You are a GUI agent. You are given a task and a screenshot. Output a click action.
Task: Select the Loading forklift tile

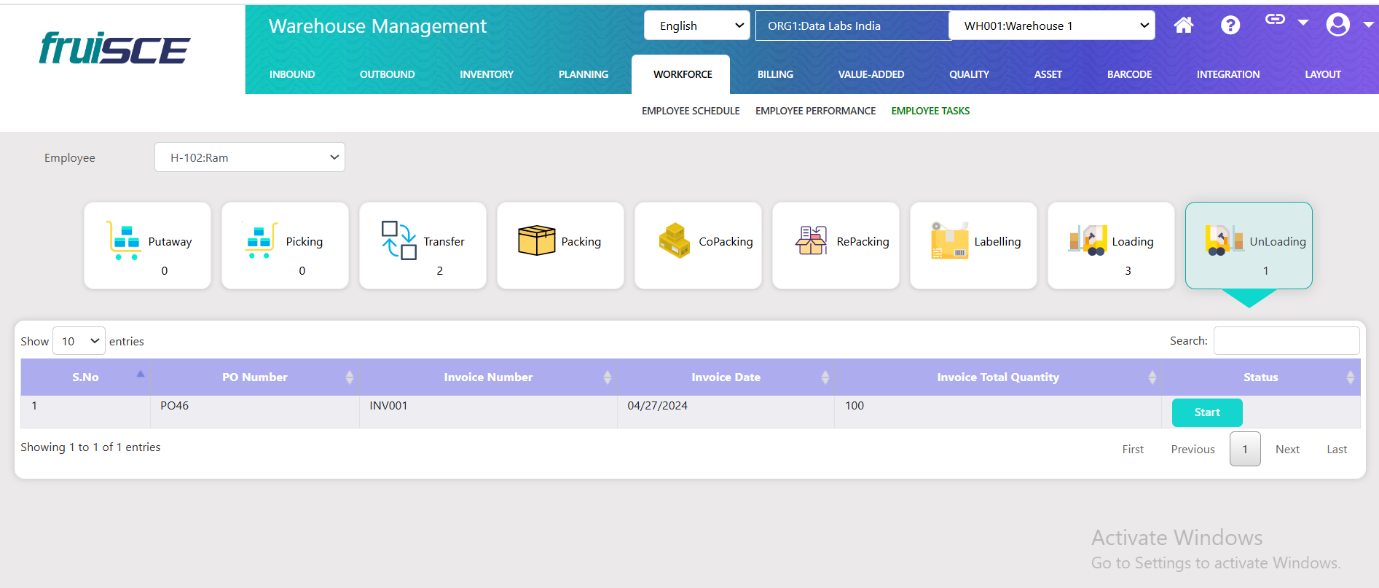pos(1110,245)
